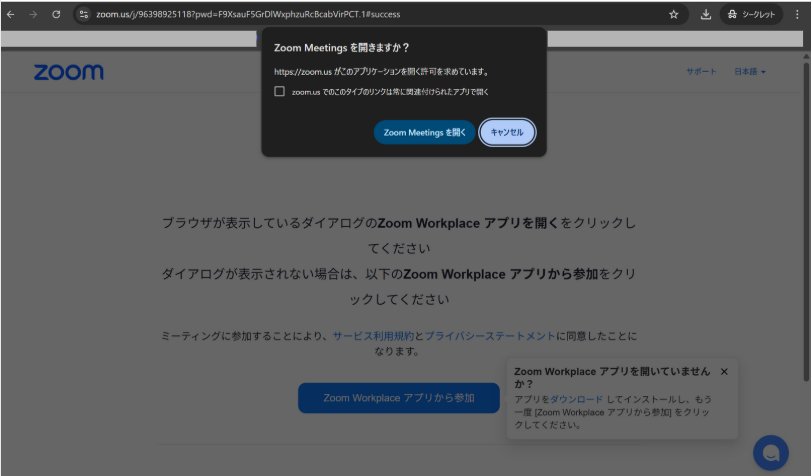Image resolution: width=811 pixels, height=476 pixels.
Task: Open the サポート link
Action: pyautogui.click(x=701, y=72)
